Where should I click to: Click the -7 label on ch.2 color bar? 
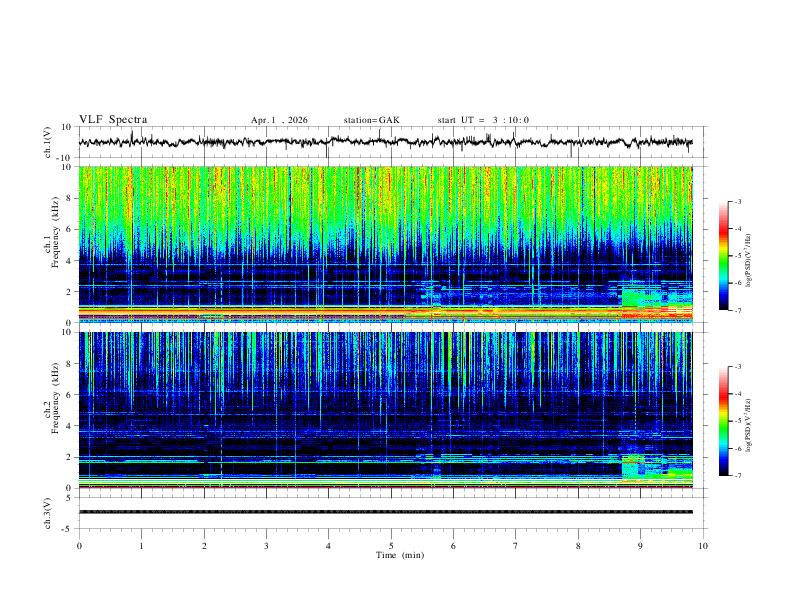click(x=737, y=476)
